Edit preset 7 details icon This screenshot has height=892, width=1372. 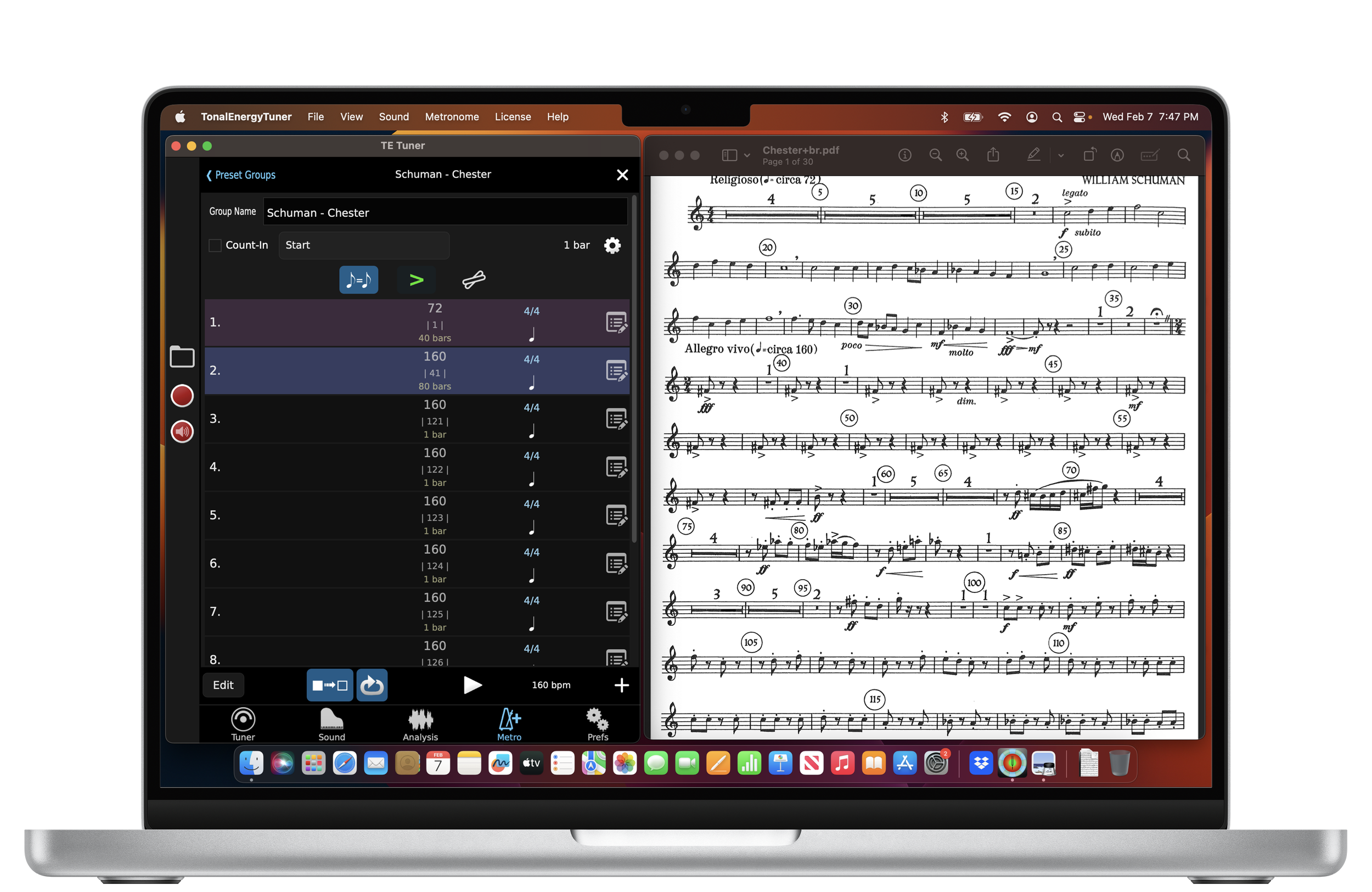coord(616,613)
